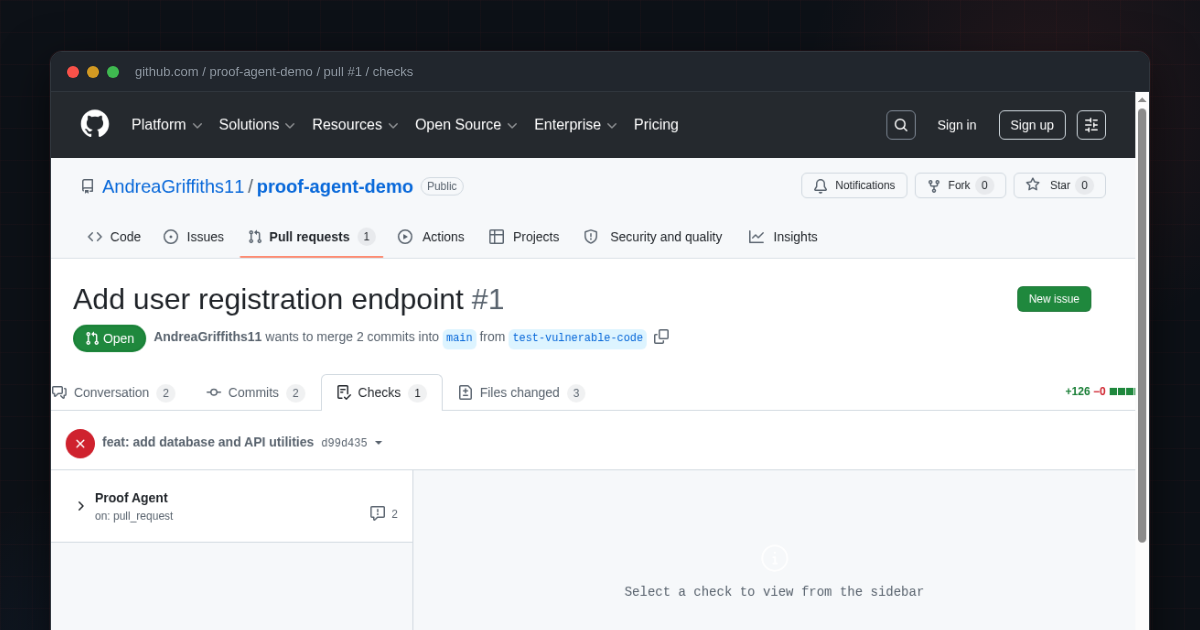Click the red failed check status icon
This screenshot has height=630, width=1200.
click(80, 443)
